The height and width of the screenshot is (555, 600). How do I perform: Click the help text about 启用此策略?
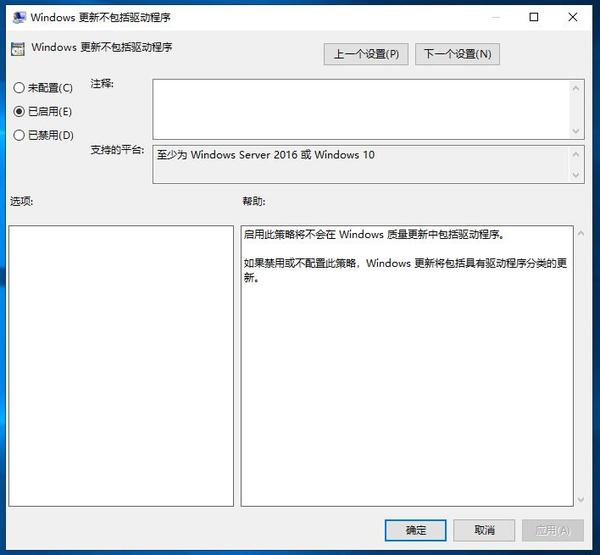[374, 234]
